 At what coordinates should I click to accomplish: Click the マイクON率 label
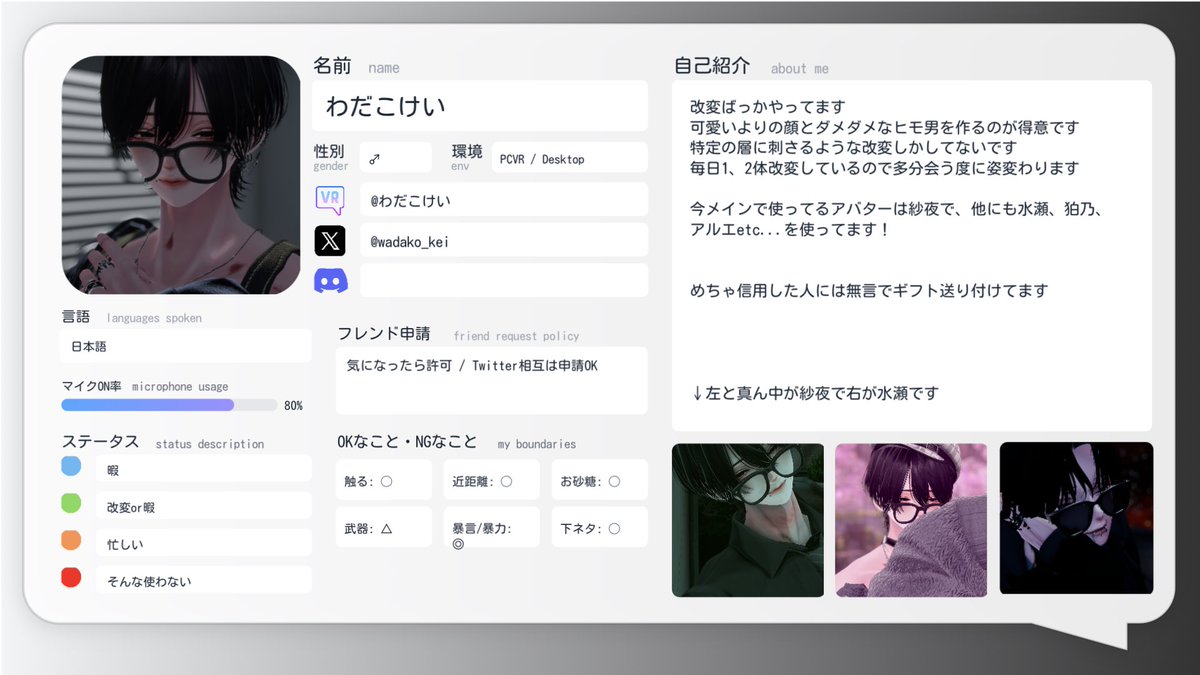click(92, 386)
